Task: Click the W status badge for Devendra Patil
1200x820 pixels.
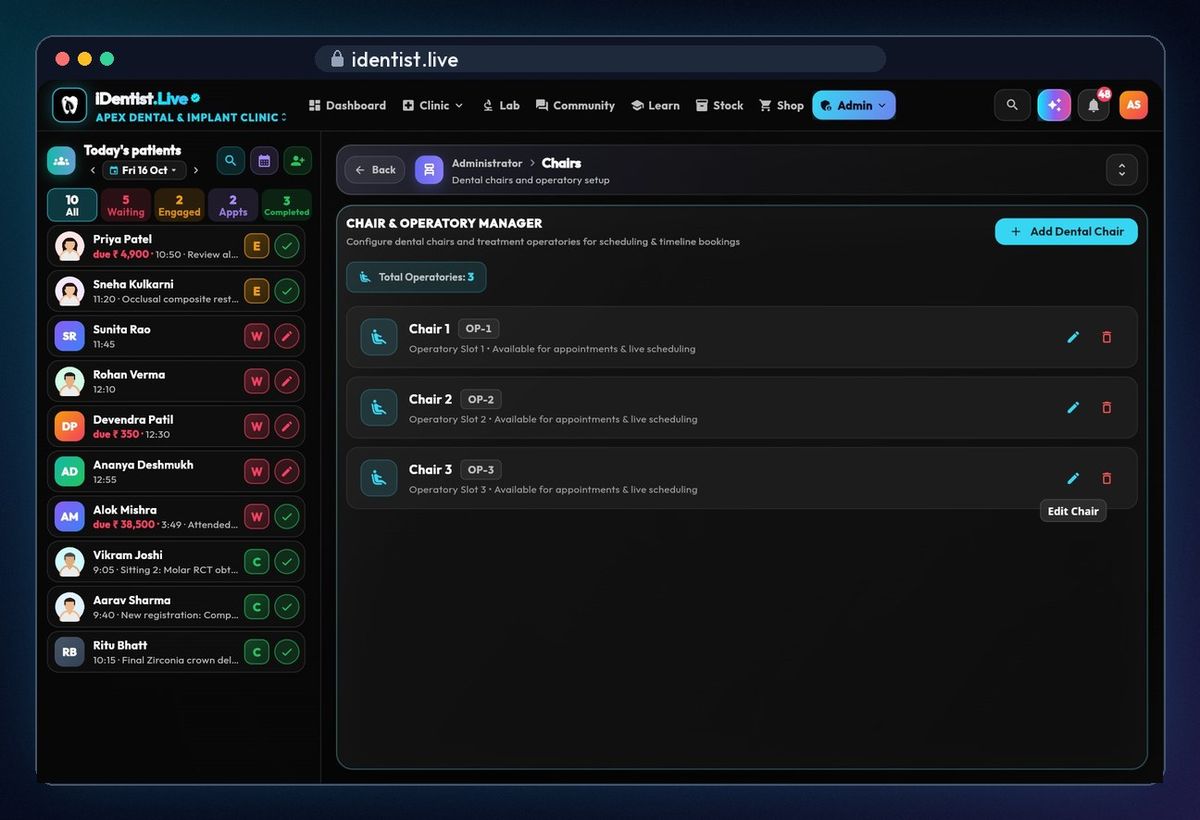Action: 256,427
